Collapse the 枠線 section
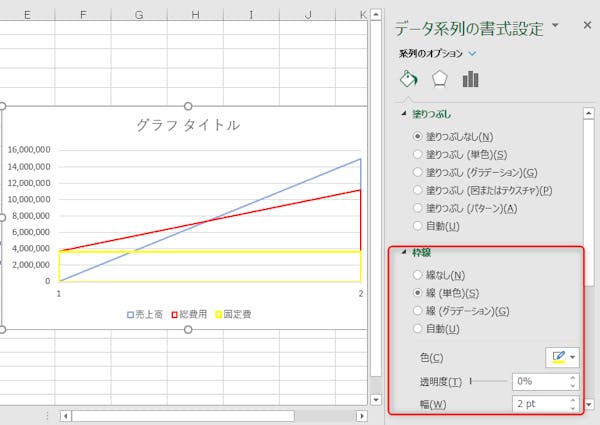Image resolution: width=600 pixels, height=425 pixels. 404,253
